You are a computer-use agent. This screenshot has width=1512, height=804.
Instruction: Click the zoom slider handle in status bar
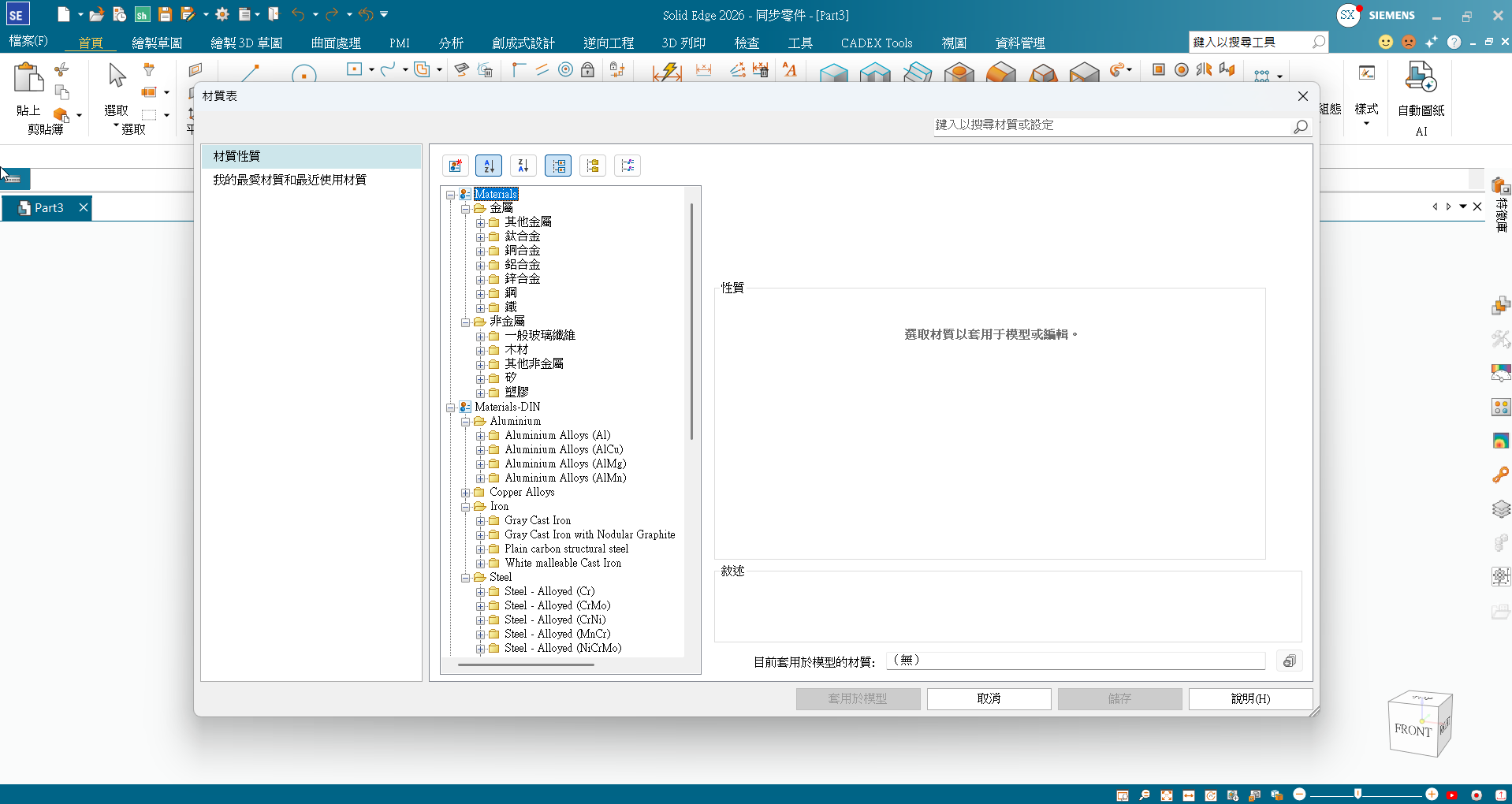point(1357,794)
